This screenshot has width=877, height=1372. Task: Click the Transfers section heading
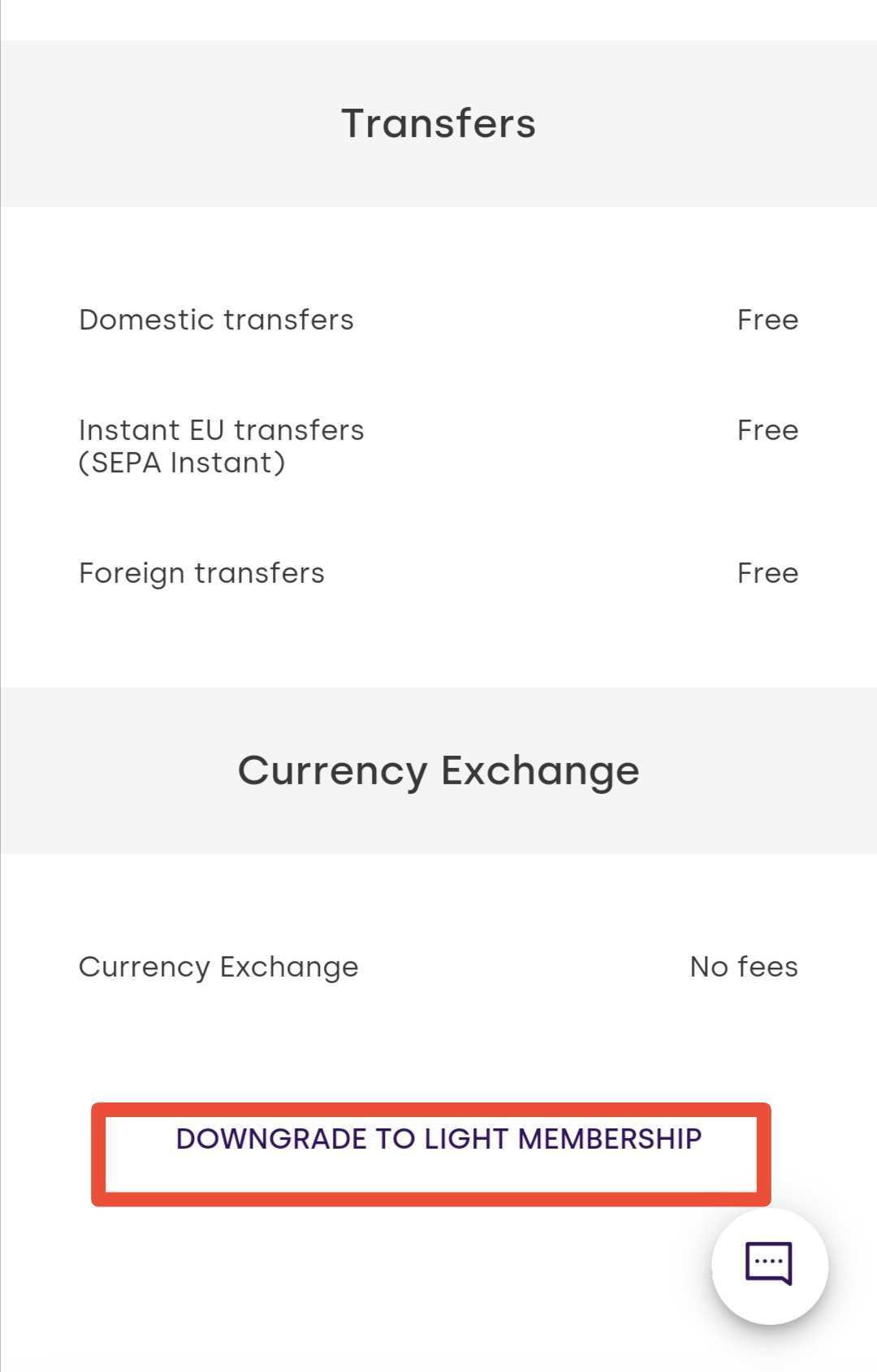pyautogui.click(x=438, y=123)
